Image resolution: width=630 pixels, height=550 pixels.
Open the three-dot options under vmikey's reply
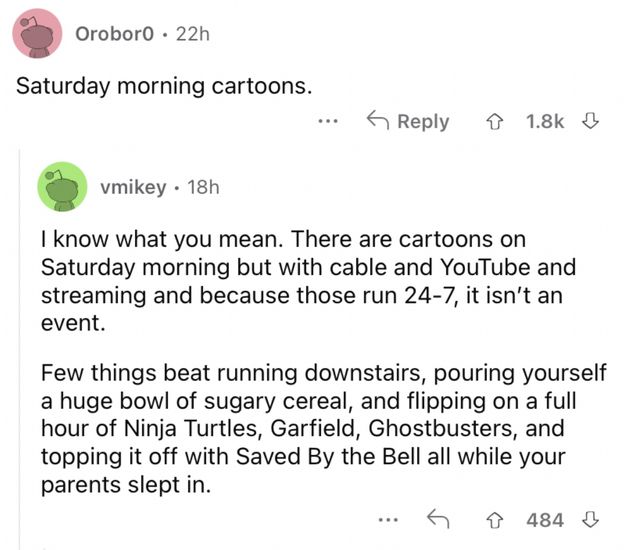coord(388,520)
